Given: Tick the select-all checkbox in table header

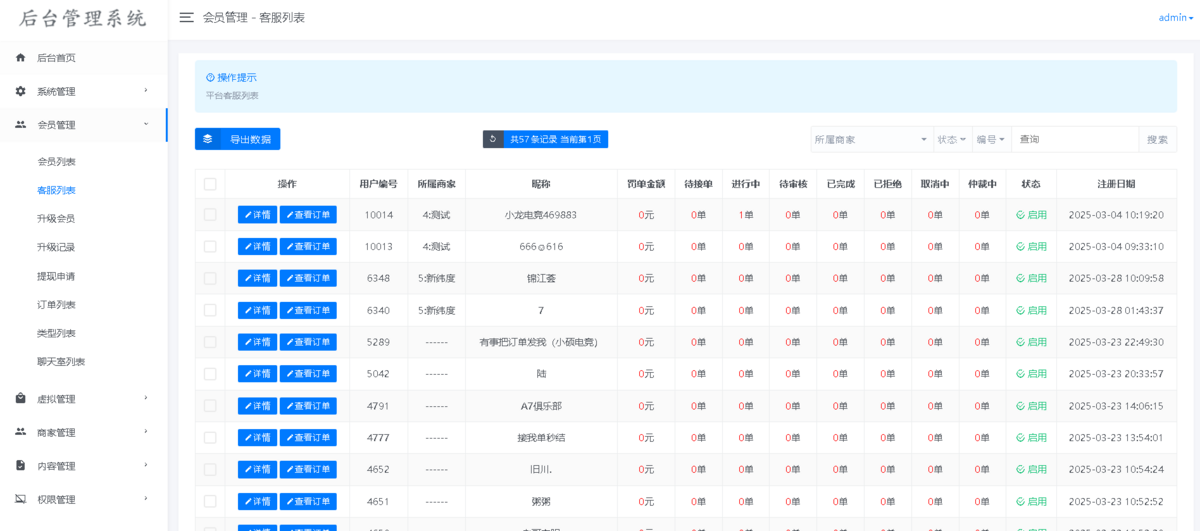Looking at the screenshot, I should (x=210, y=184).
